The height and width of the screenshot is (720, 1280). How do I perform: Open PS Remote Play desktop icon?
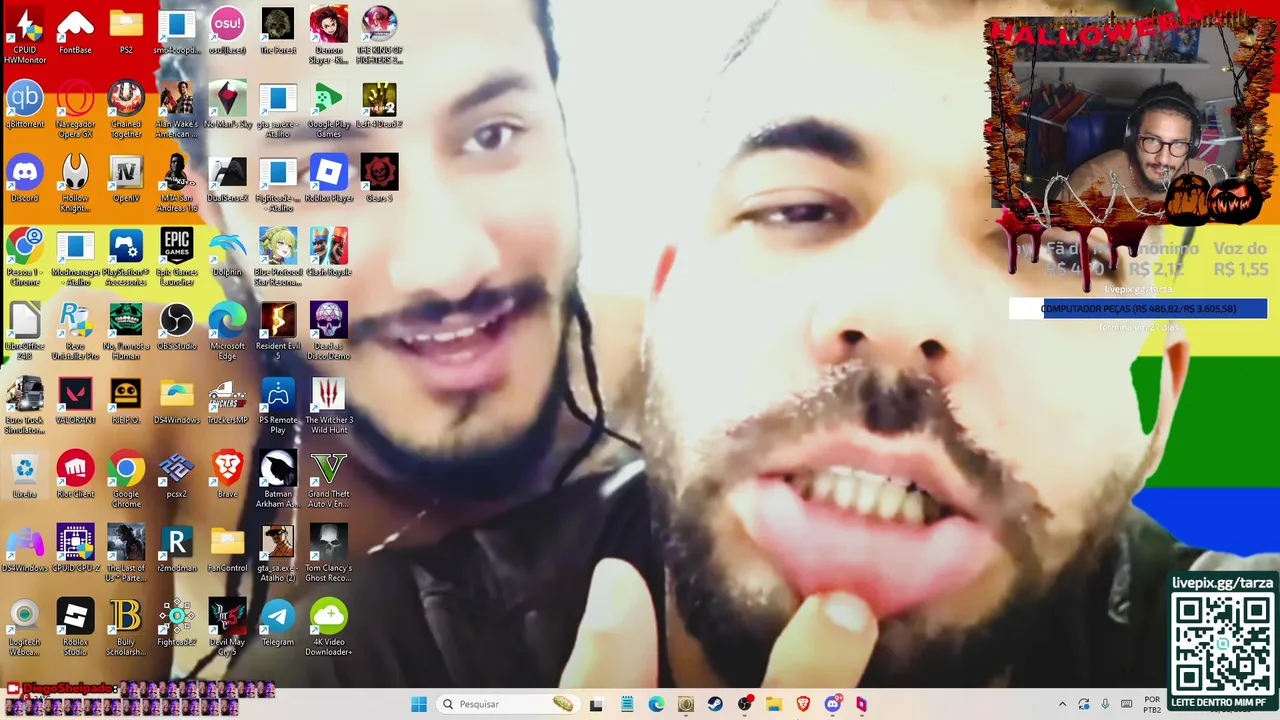click(x=278, y=405)
